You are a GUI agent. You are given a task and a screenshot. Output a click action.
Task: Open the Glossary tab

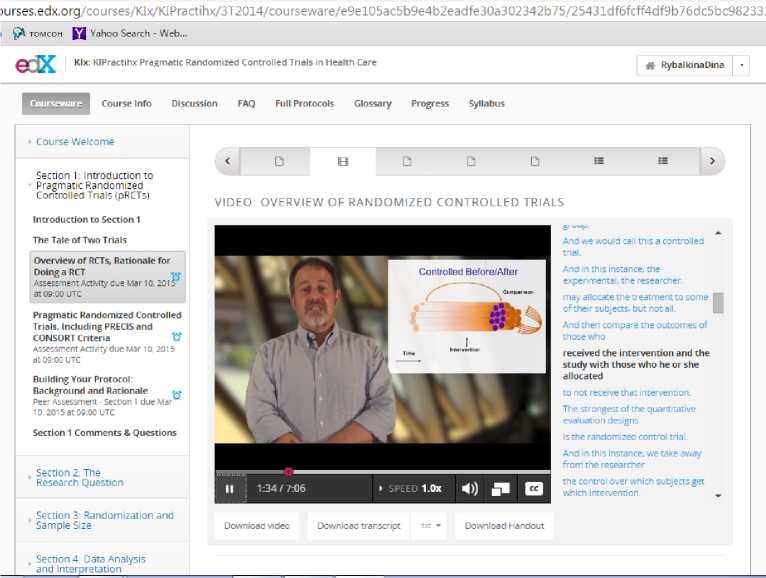[x=372, y=104]
